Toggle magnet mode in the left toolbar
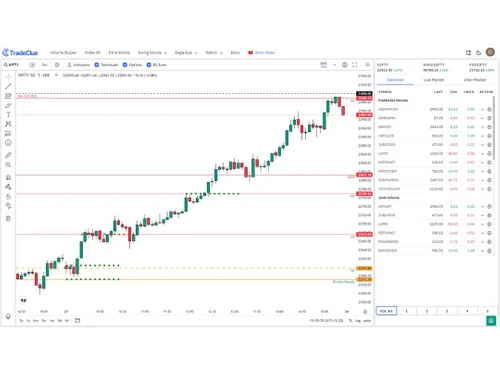The height and width of the screenshot is (375, 500). point(8,177)
